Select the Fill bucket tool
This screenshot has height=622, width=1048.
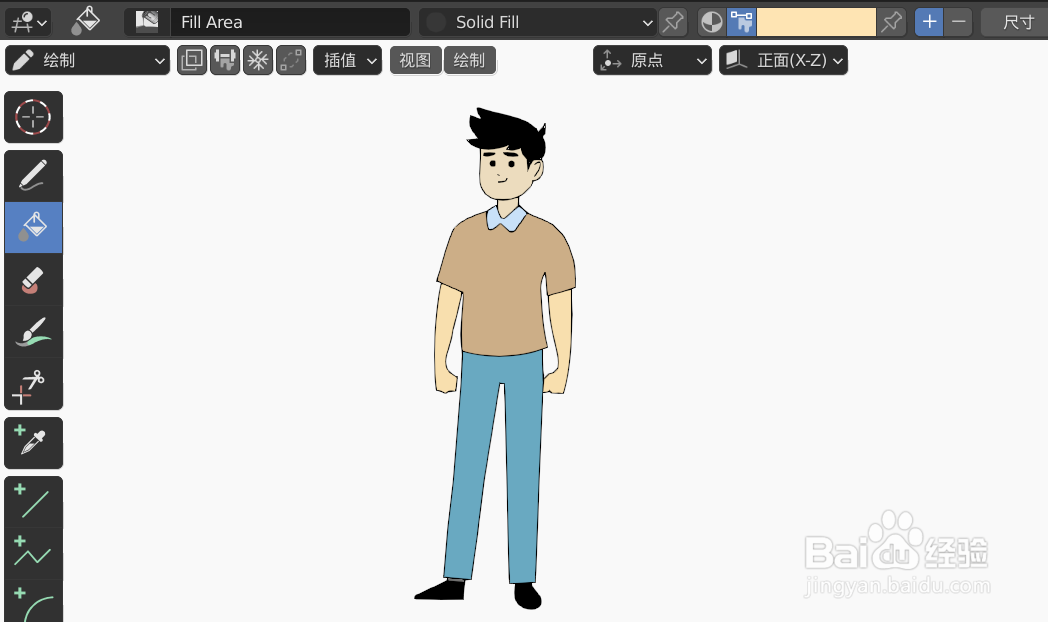(x=33, y=228)
